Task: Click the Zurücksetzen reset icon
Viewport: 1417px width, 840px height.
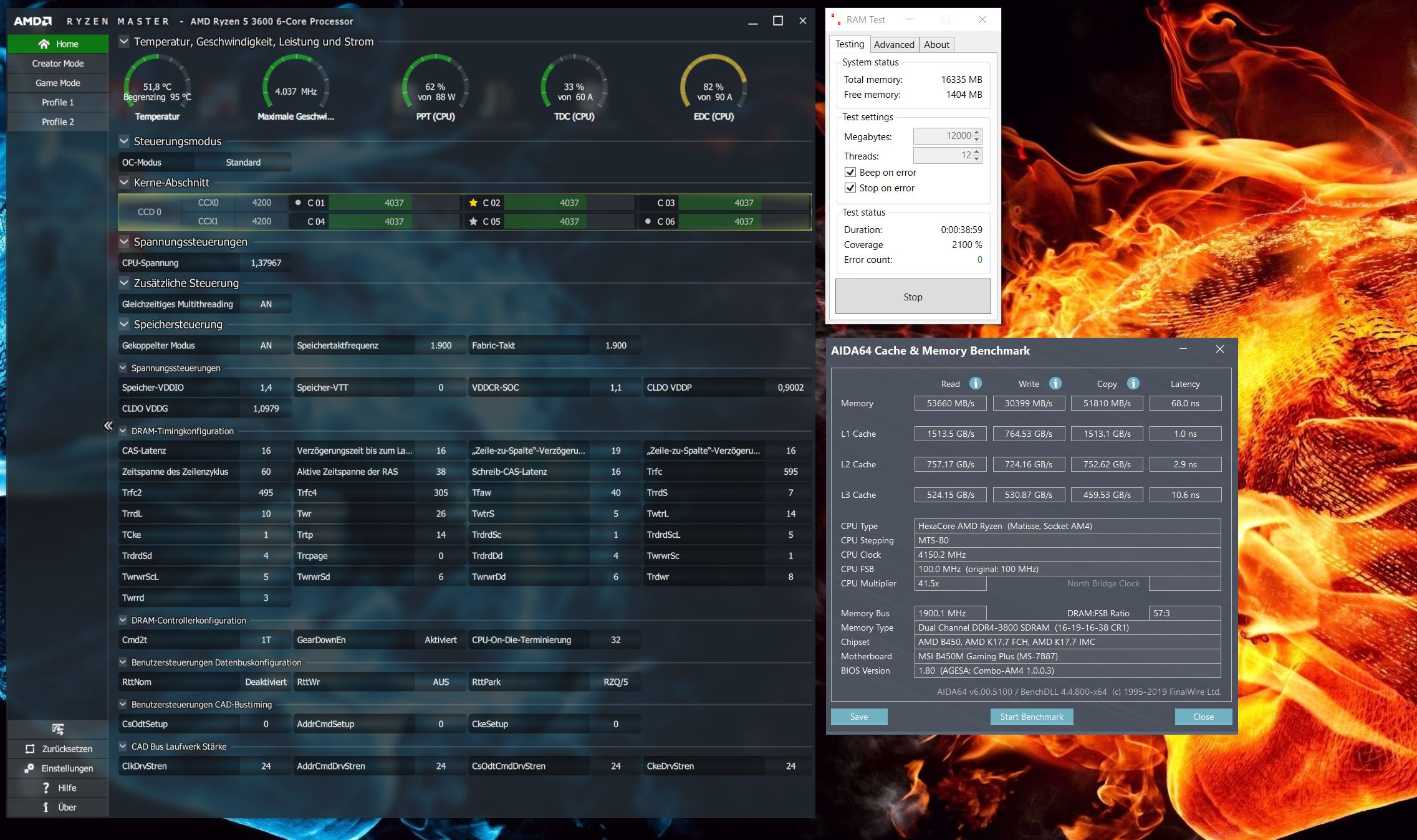Action: click(x=30, y=749)
